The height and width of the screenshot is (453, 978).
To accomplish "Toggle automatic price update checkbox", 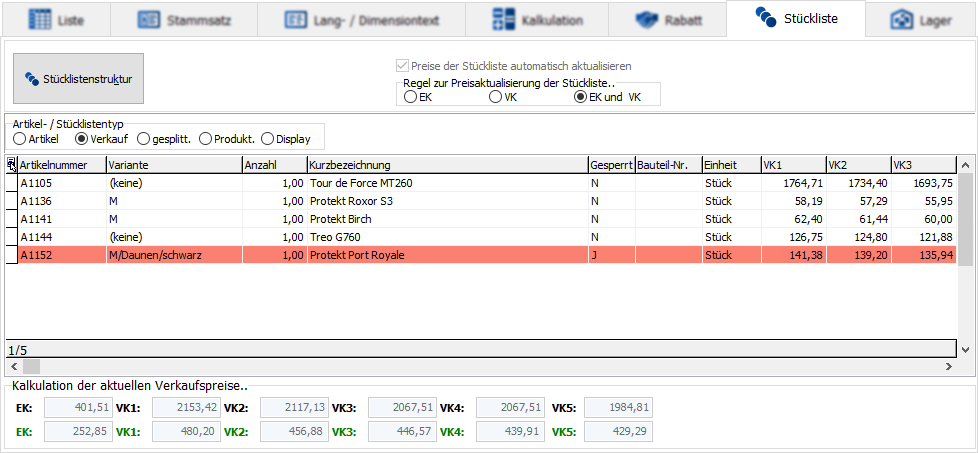I will pyautogui.click(x=401, y=66).
